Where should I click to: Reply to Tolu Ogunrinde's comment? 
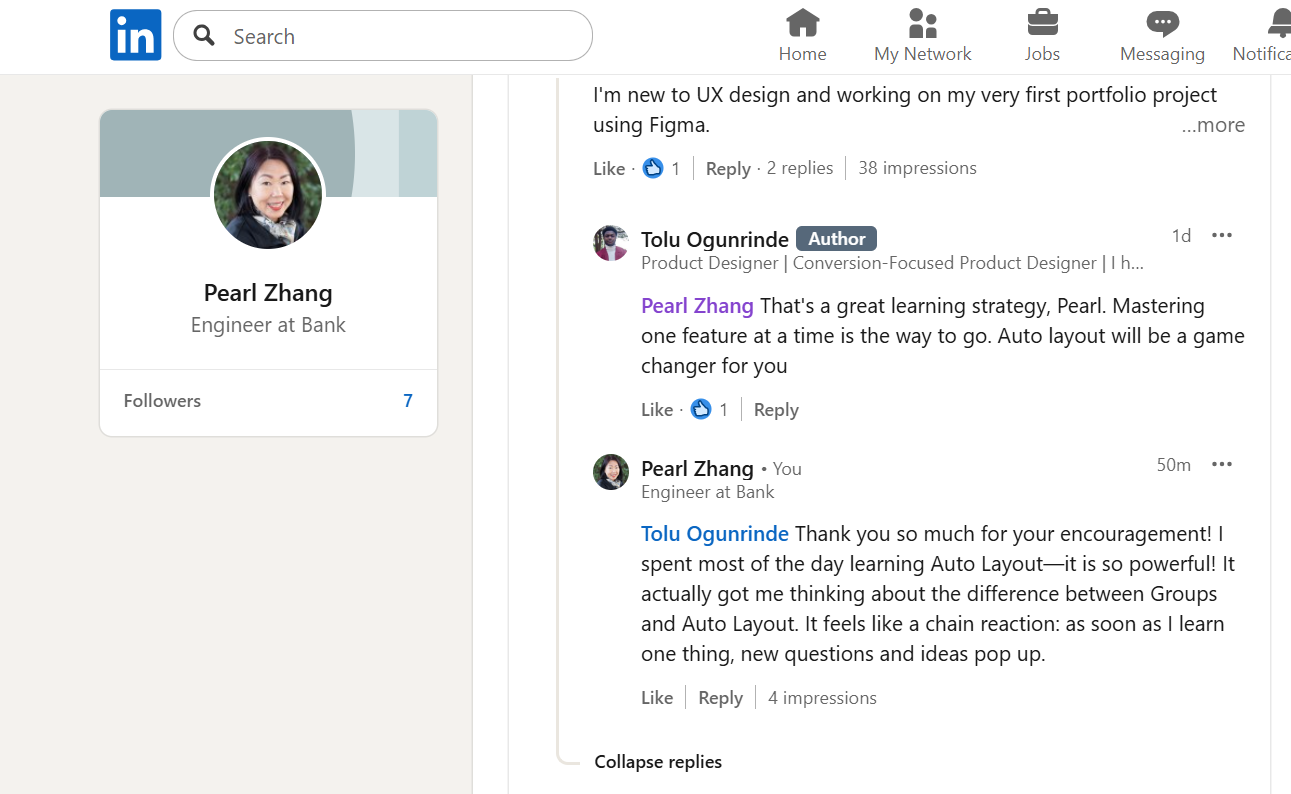coord(776,409)
